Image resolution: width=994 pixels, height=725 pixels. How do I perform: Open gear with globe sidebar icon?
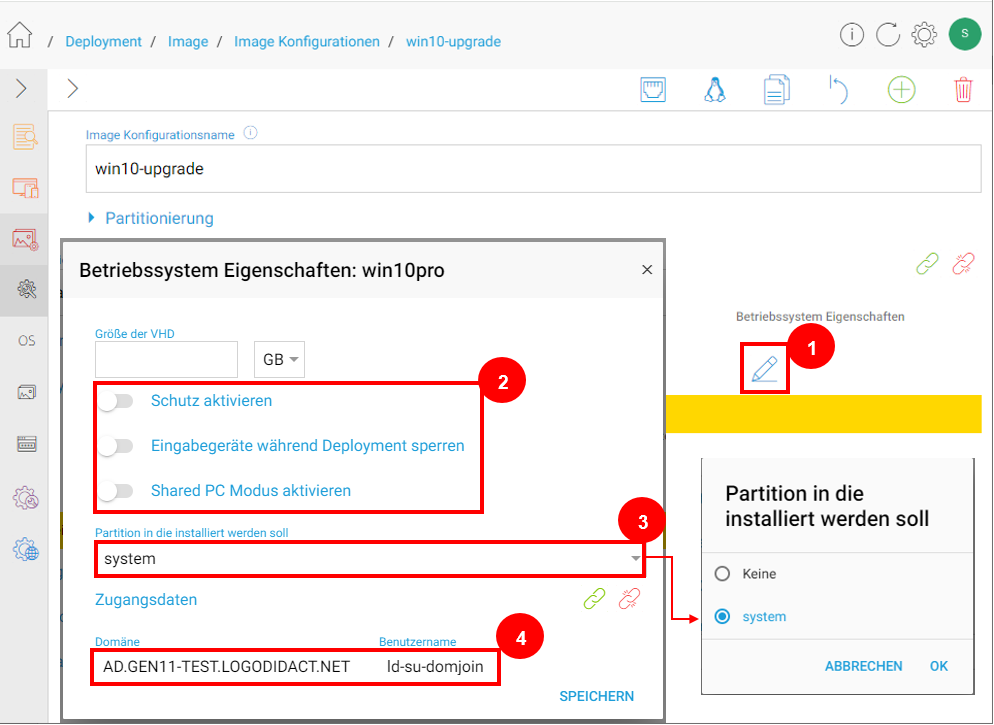pyautogui.click(x=26, y=549)
